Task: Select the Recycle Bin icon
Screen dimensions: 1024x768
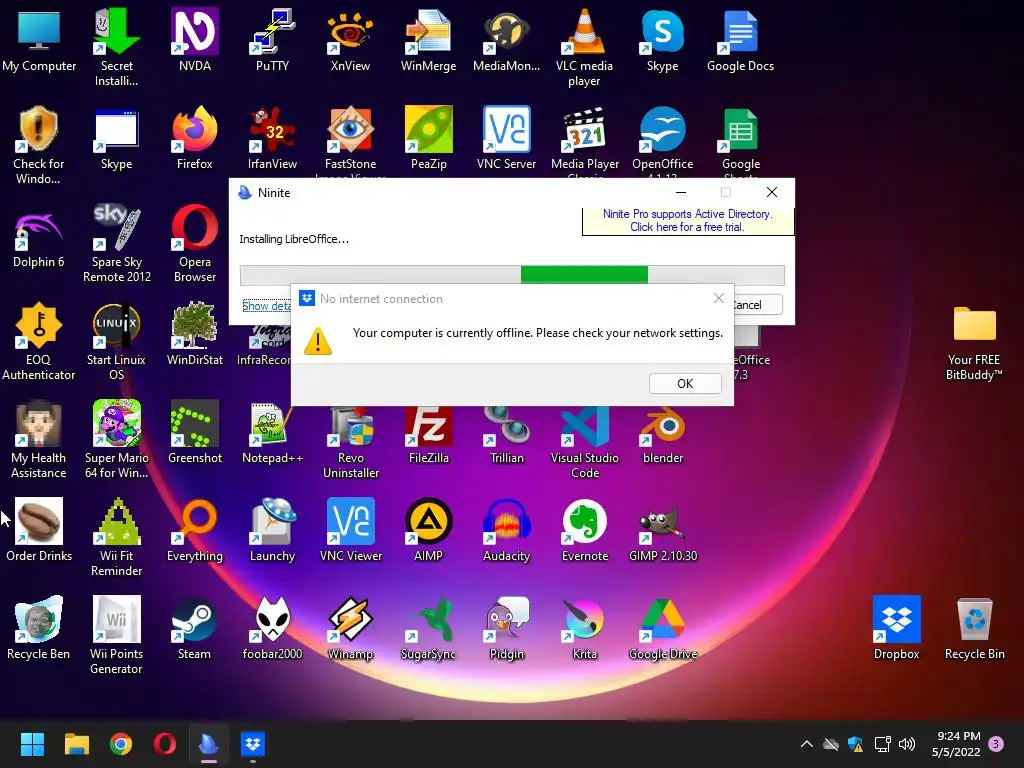Action: pos(974,628)
